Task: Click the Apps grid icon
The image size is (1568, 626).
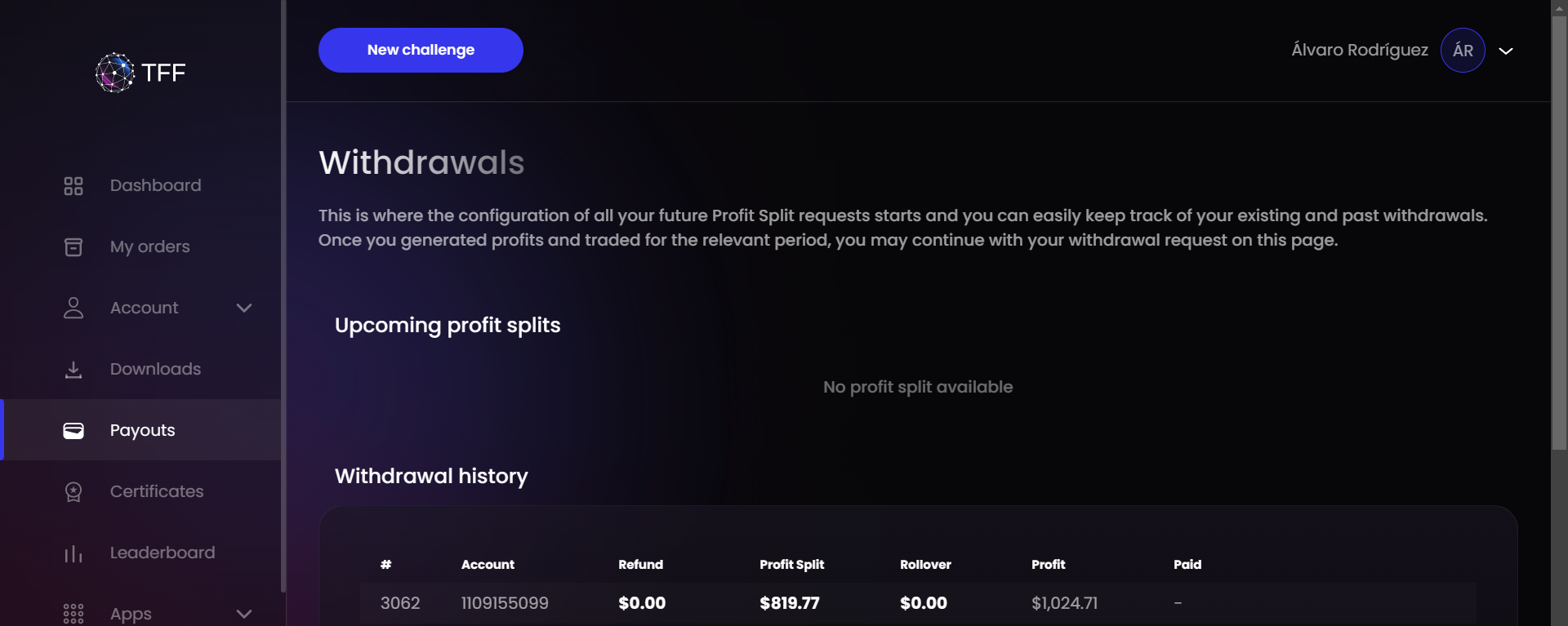Action: [73, 613]
